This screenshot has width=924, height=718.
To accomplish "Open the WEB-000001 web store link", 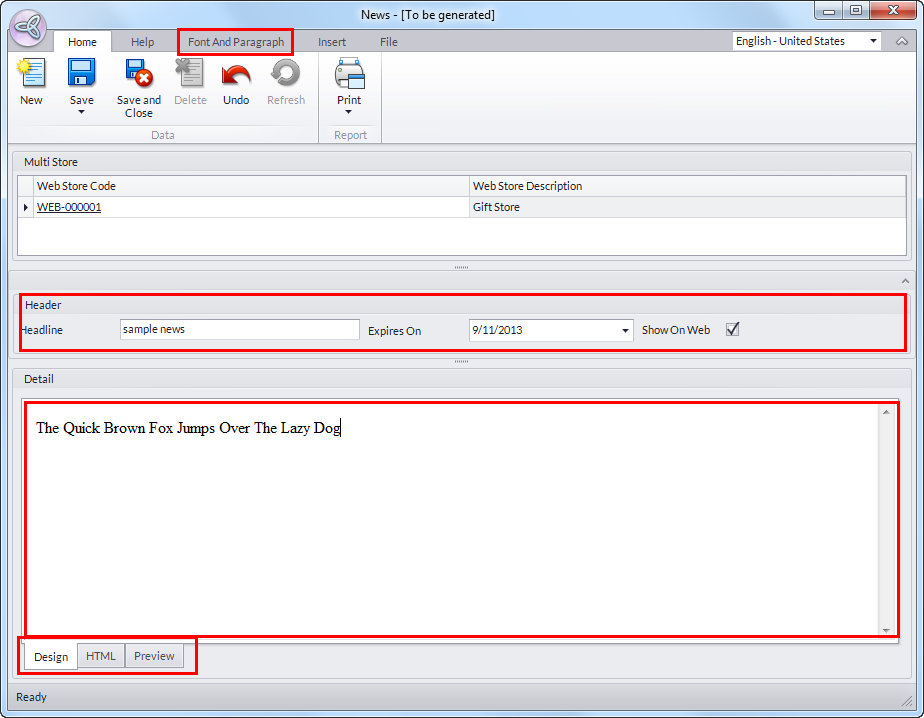I will 69,207.
